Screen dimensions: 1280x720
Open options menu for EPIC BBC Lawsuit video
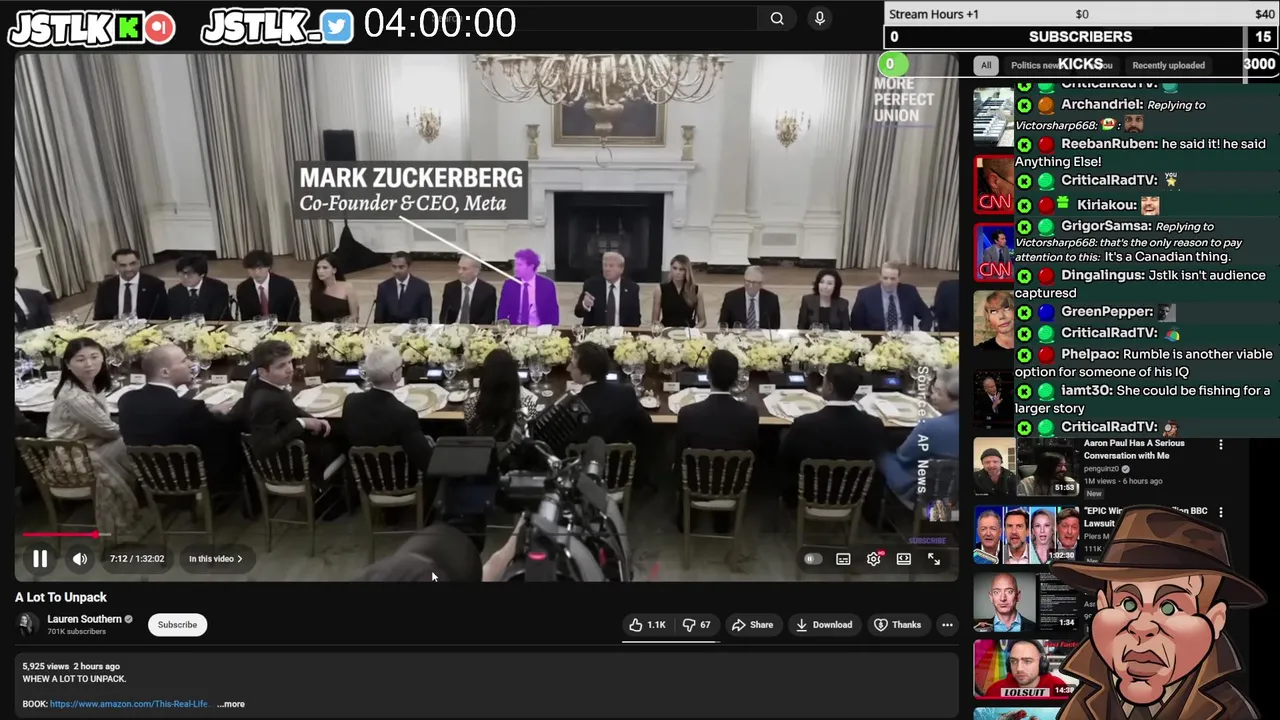click(x=1221, y=512)
